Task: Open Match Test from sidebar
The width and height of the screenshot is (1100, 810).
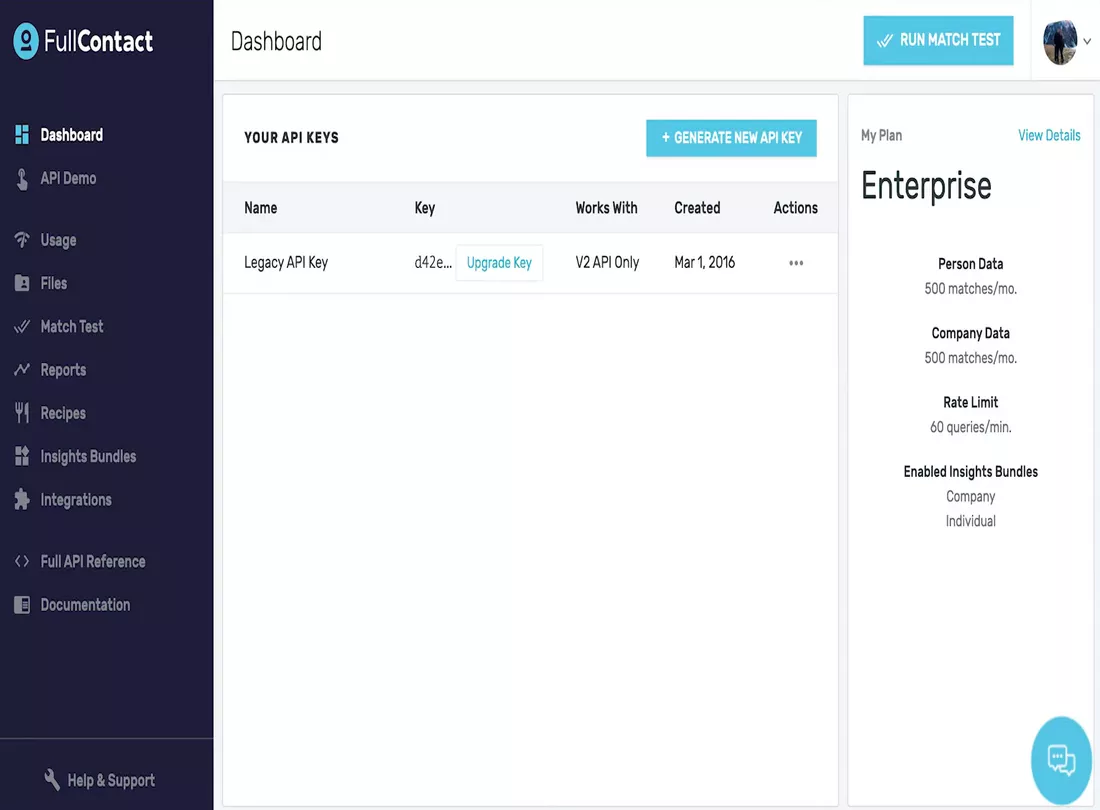Action: 72,327
